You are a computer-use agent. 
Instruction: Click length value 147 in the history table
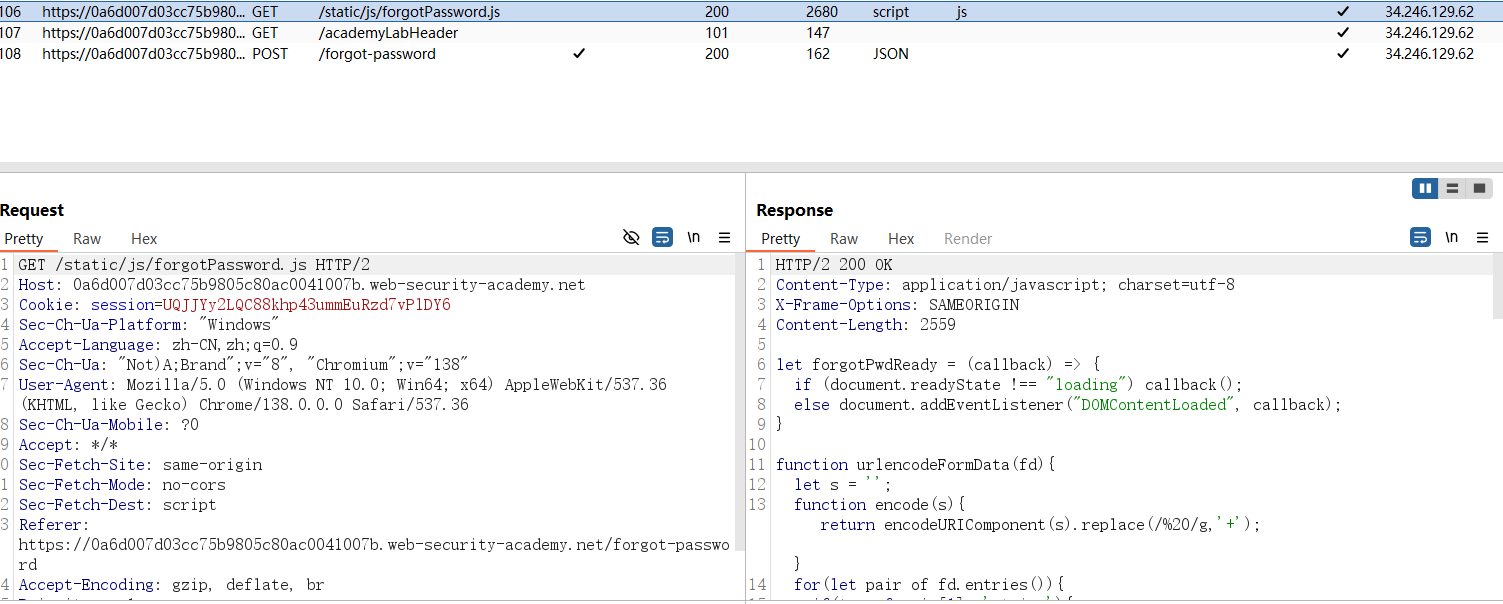click(818, 33)
